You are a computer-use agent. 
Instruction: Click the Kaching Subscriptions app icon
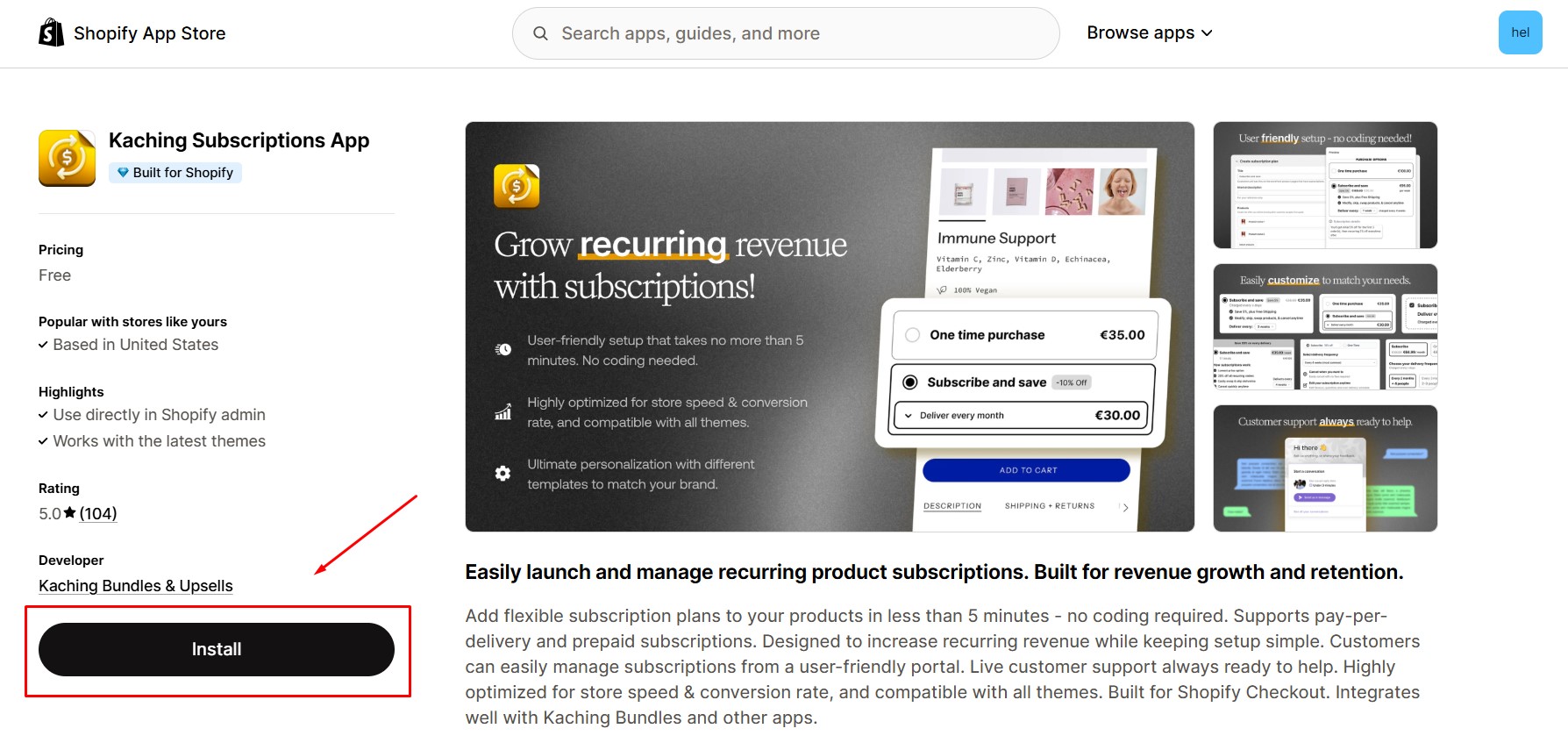[x=68, y=158]
